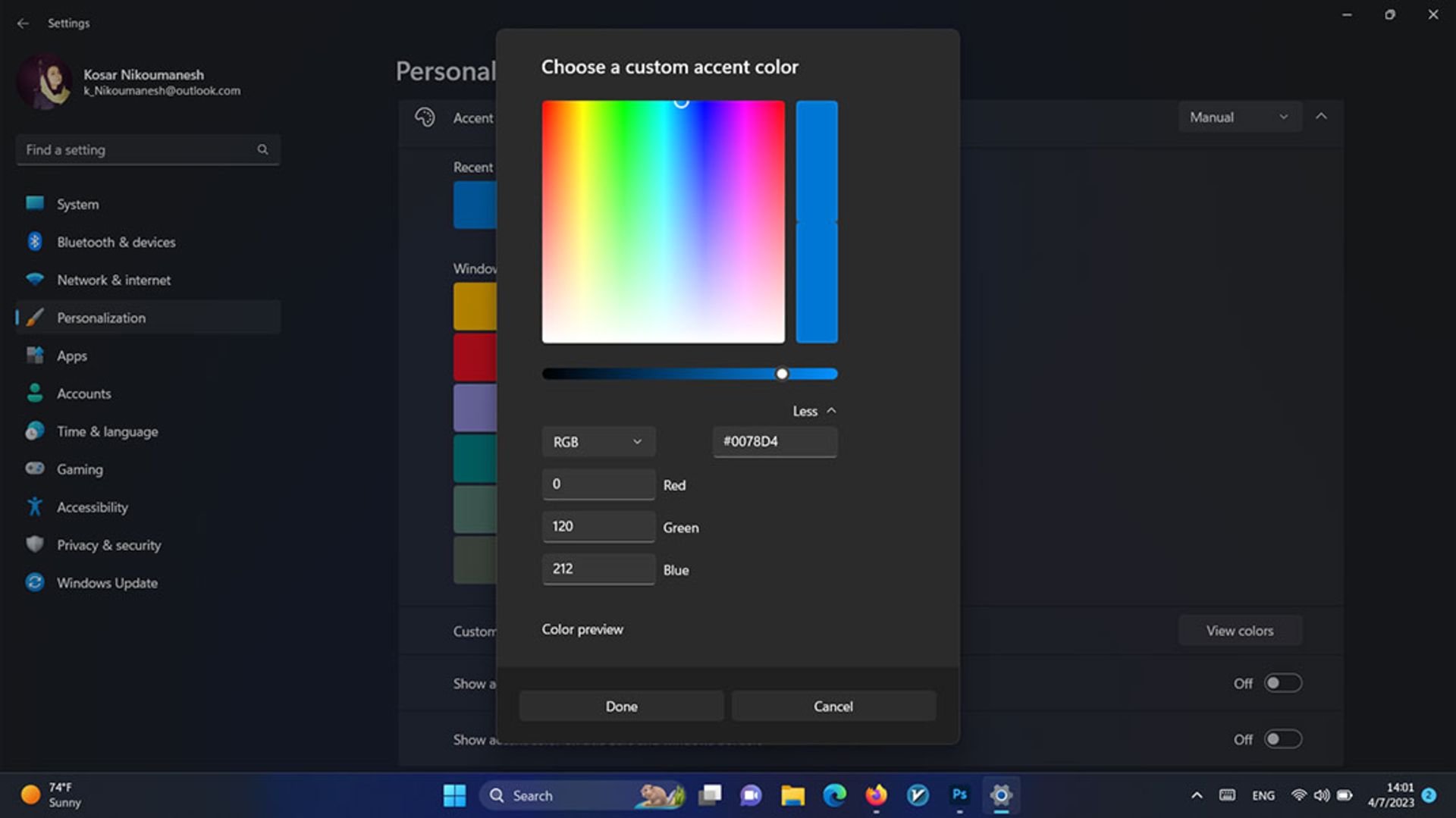
Task: Open the System settings icon
Action: click(x=35, y=203)
